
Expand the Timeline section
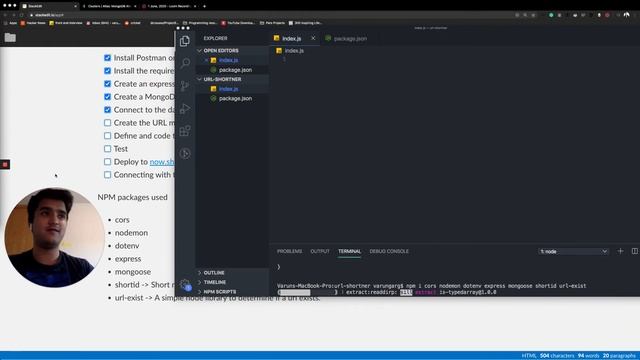tap(232, 282)
